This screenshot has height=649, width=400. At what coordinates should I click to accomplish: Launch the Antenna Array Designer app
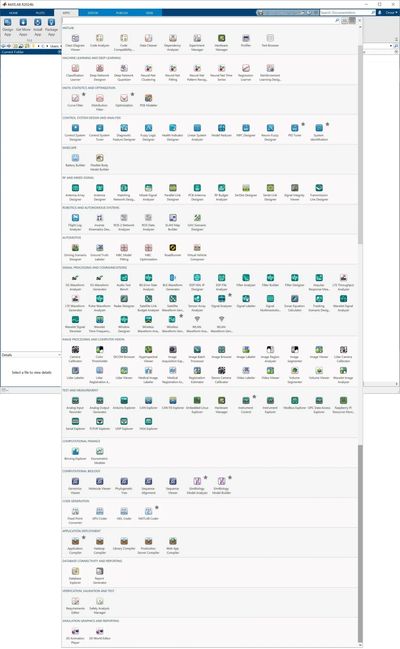pos(75,192)
